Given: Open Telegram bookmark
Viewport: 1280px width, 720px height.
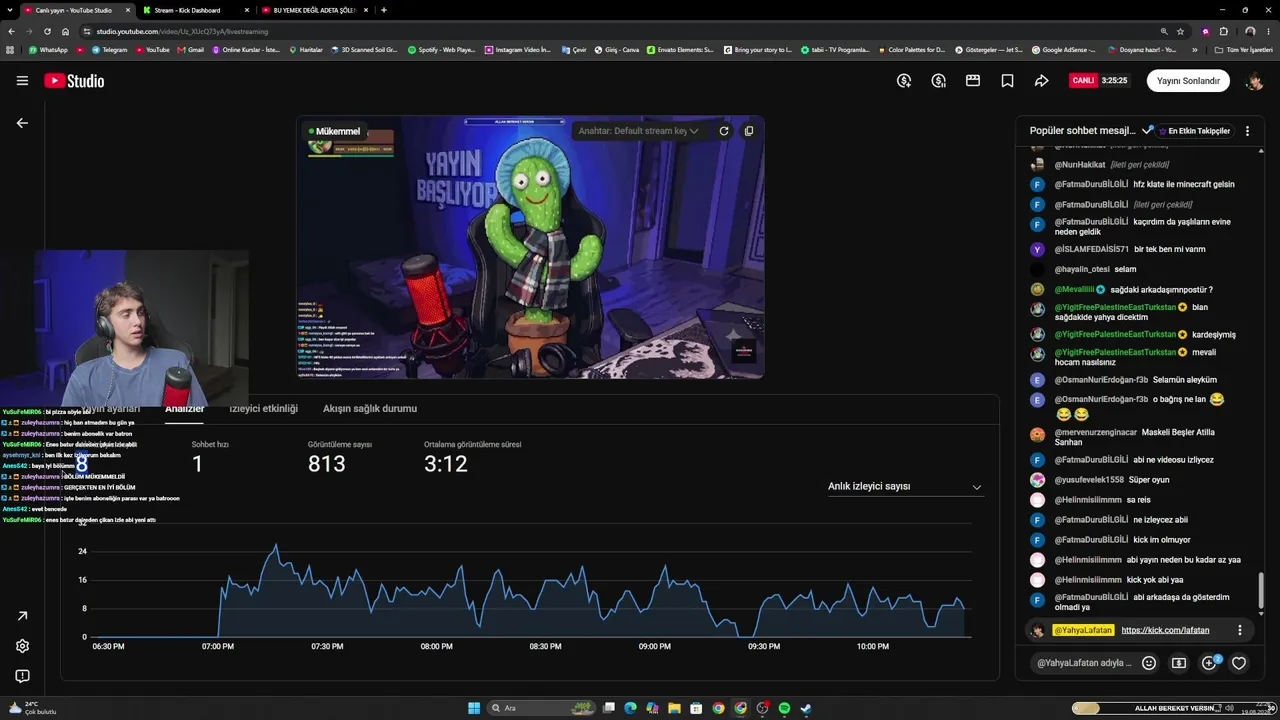Looking at the screenshot, I should pos(109,49).
